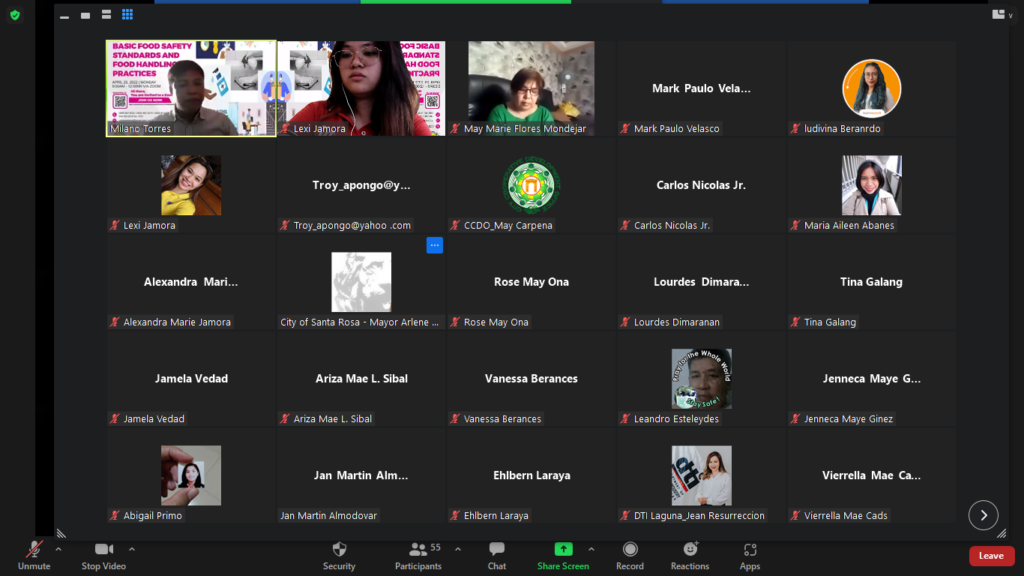Open the Apps panel

point(750,555)
